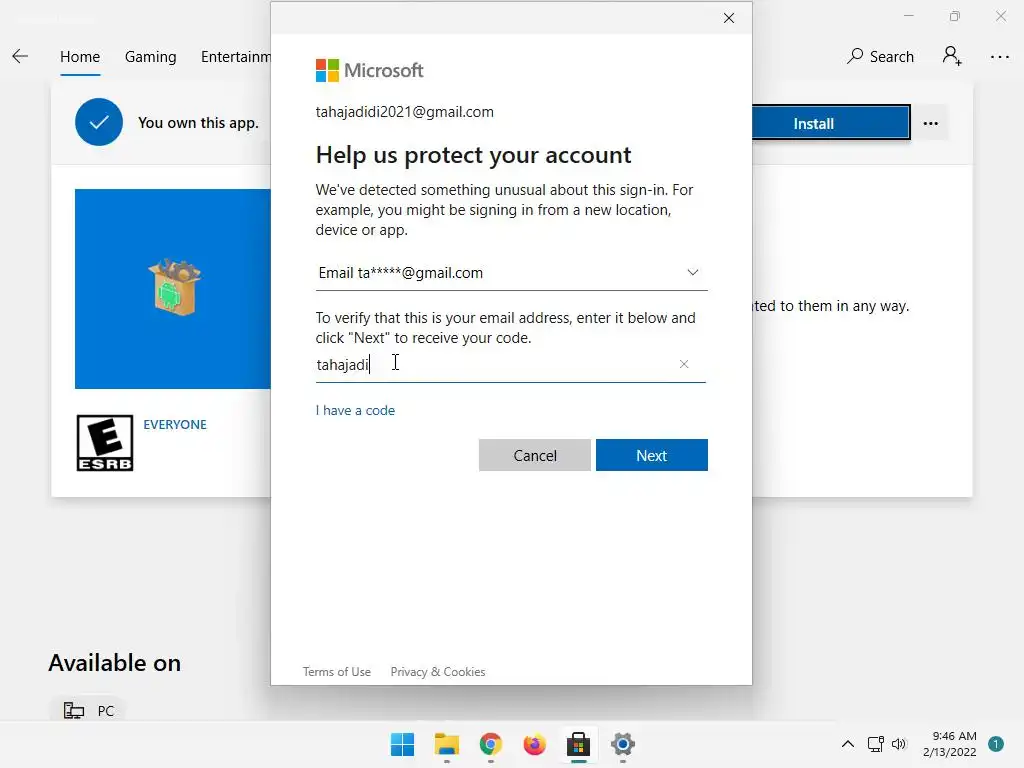Click the PC device icon under Available on

click(74, 710)
